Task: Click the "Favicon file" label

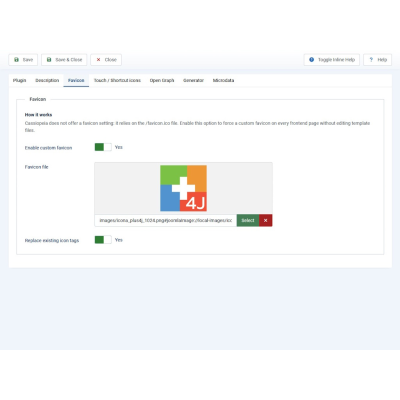Action: coord(37,167)
